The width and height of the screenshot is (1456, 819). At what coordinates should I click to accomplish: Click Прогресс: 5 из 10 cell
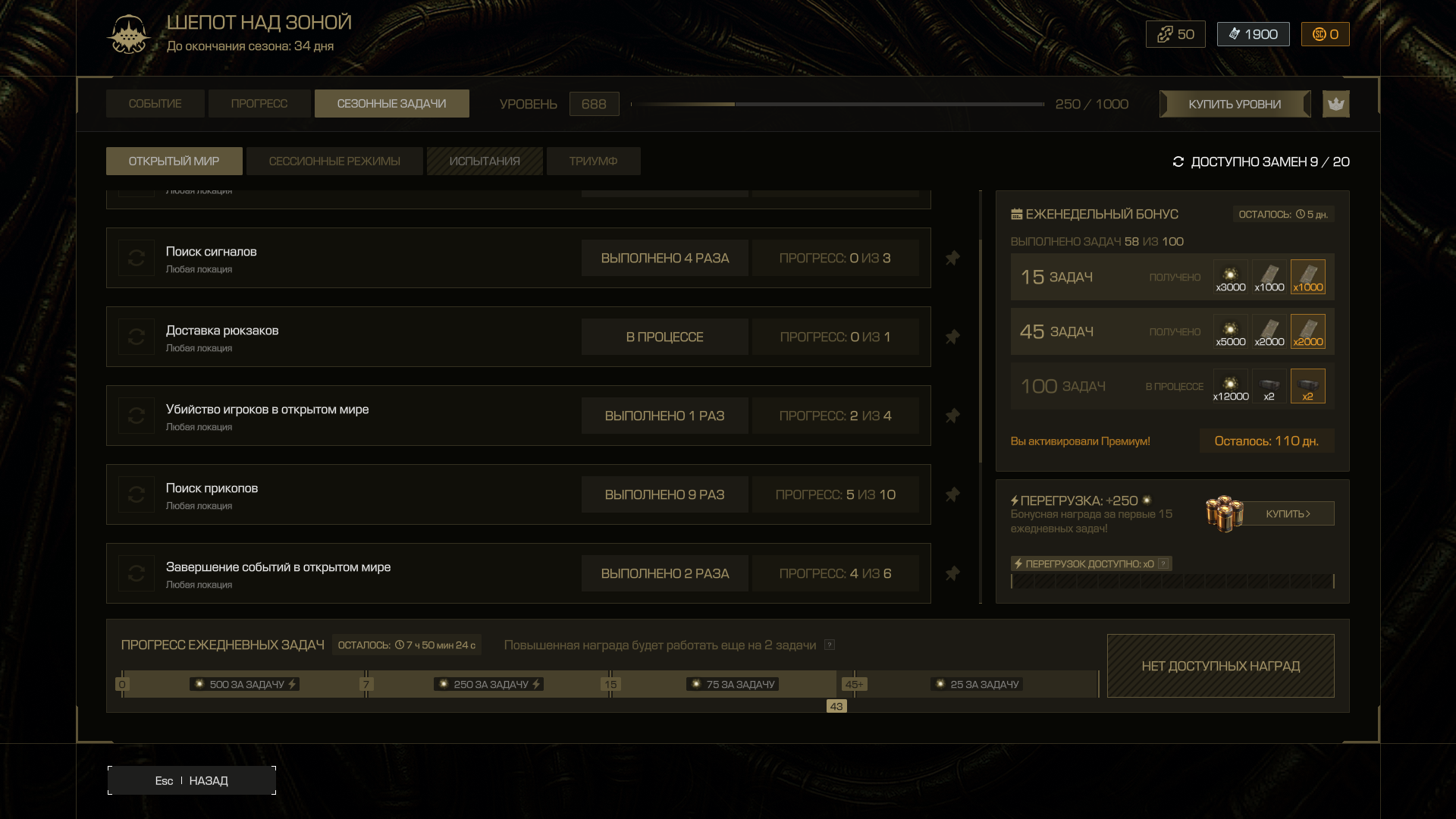click(x=835, y=494)
